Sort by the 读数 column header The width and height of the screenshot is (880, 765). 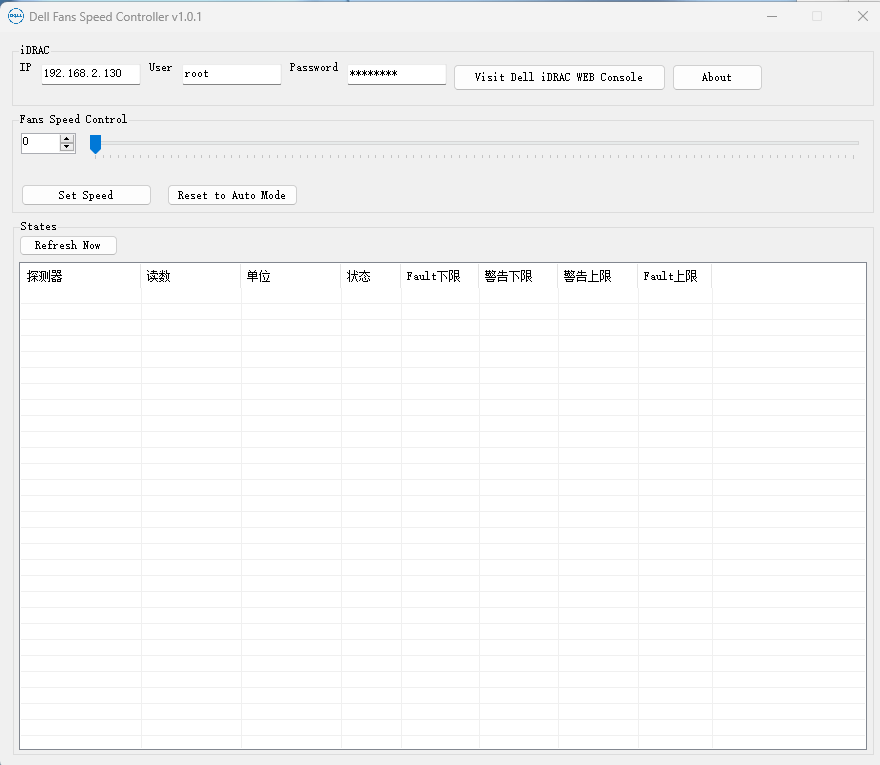click(x=191, y=276)
